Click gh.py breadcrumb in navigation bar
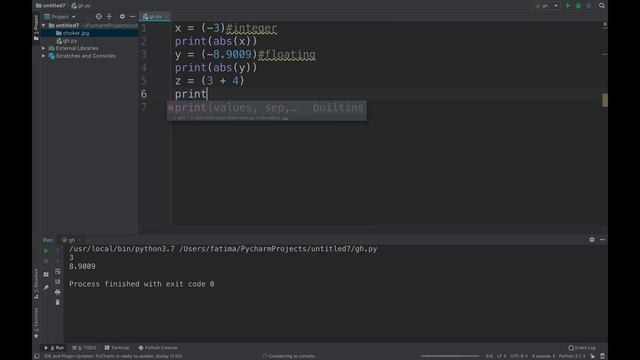This screenshot has width=640, height=360. point(81,6)
